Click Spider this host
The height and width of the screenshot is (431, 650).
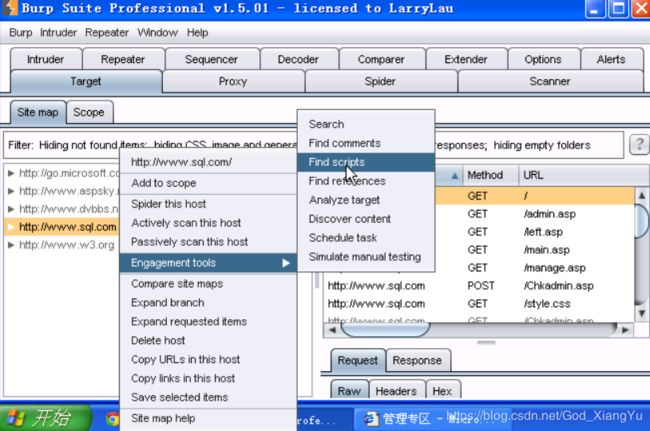coord(208,204)
